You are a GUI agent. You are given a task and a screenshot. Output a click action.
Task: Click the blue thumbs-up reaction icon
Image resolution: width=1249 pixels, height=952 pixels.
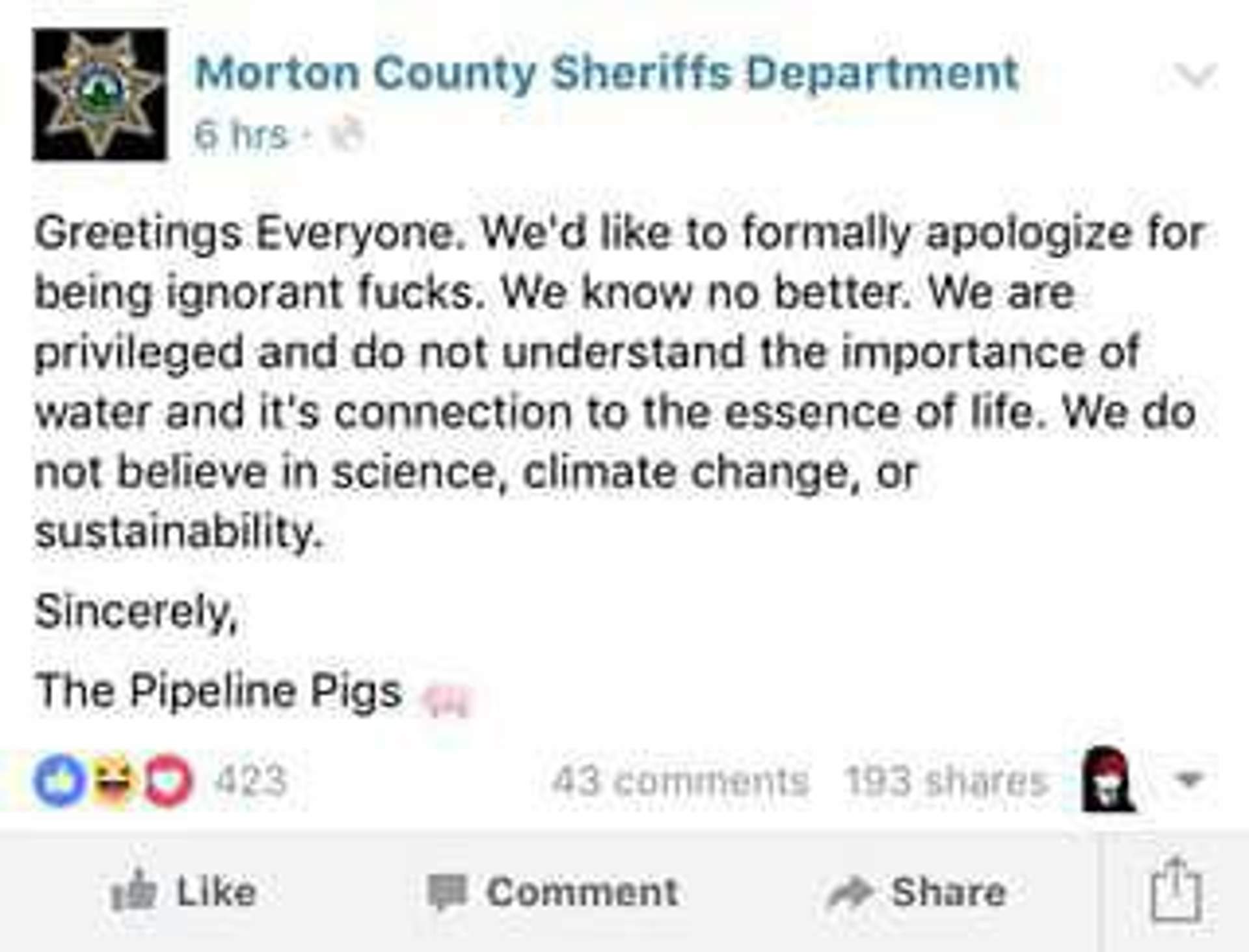[x=59, y=780]
